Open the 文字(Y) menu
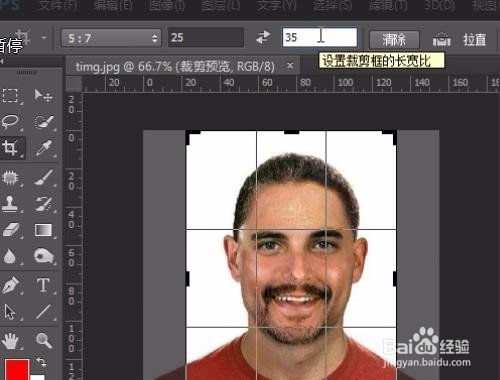The image size is (500, 380). 276,6
